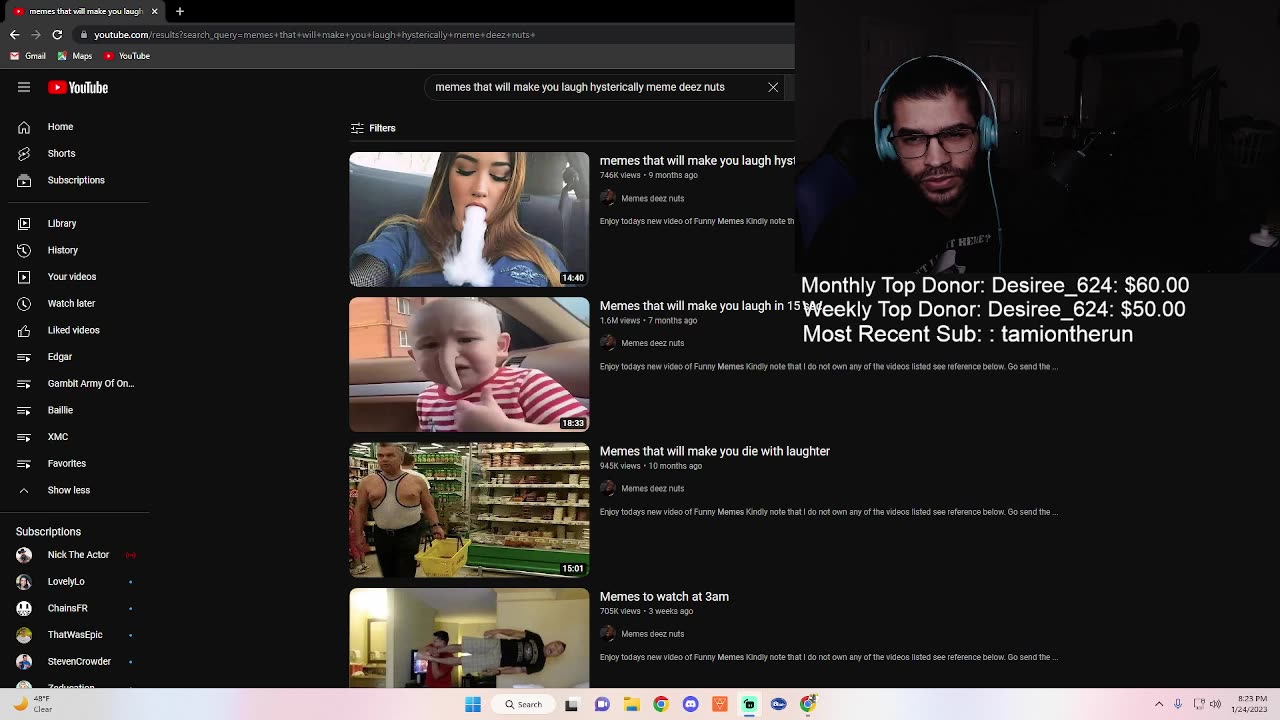Image resolution: width=1280 pixels, height=720 pixels.
Task: Close the YouTube browser tab
Action: [155, 12]
